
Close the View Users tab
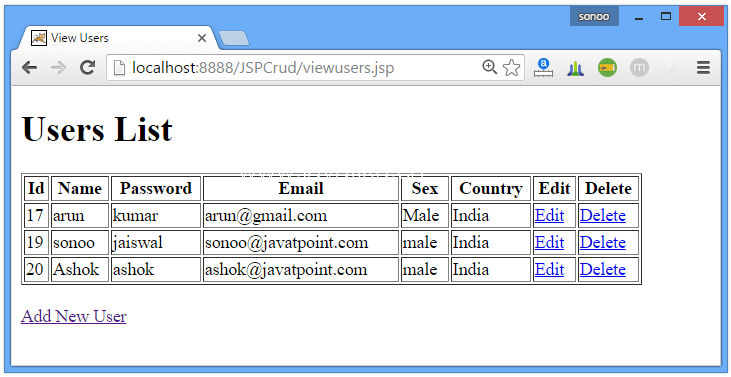coord(202,38)
